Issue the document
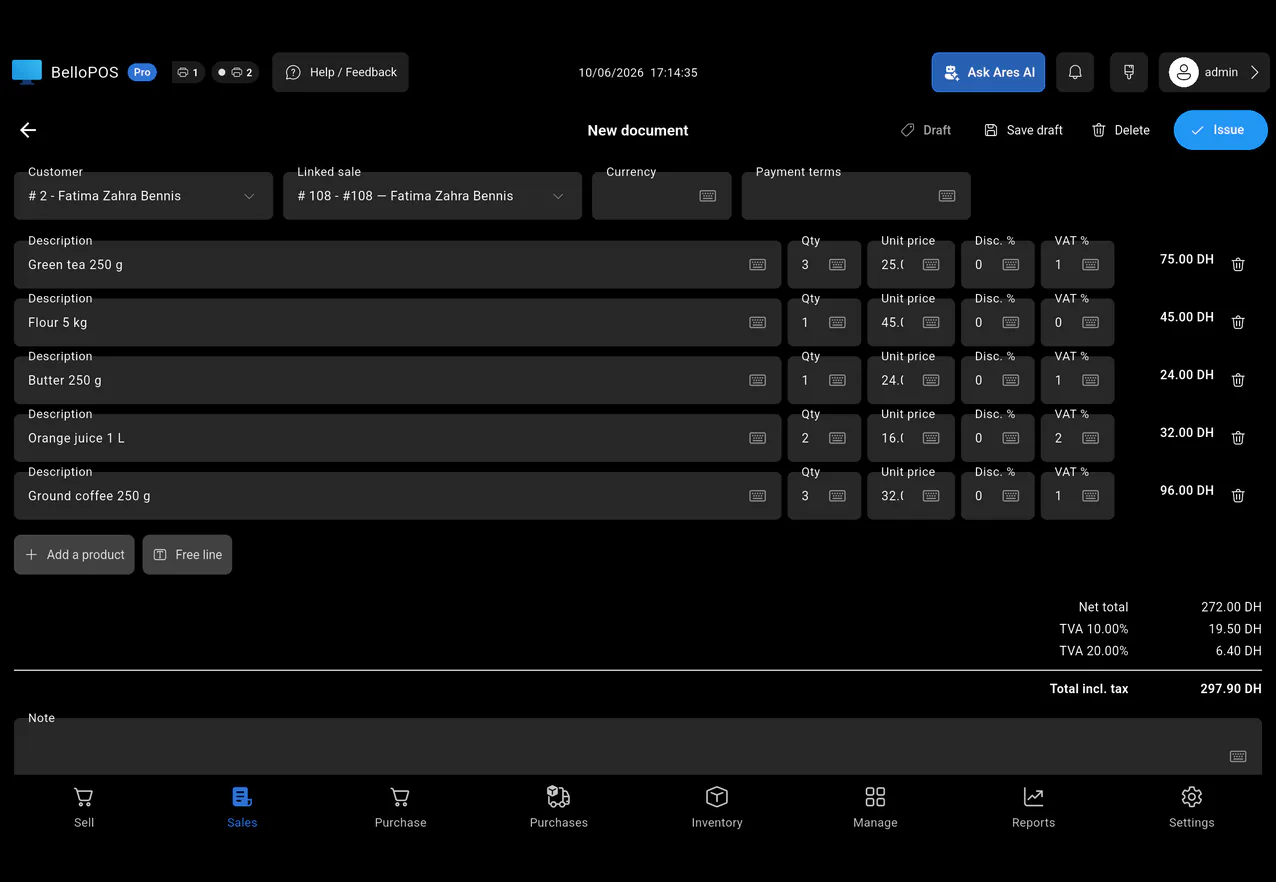The height and width of the screenshot is (882, 1276). (x=1221, y=130)
